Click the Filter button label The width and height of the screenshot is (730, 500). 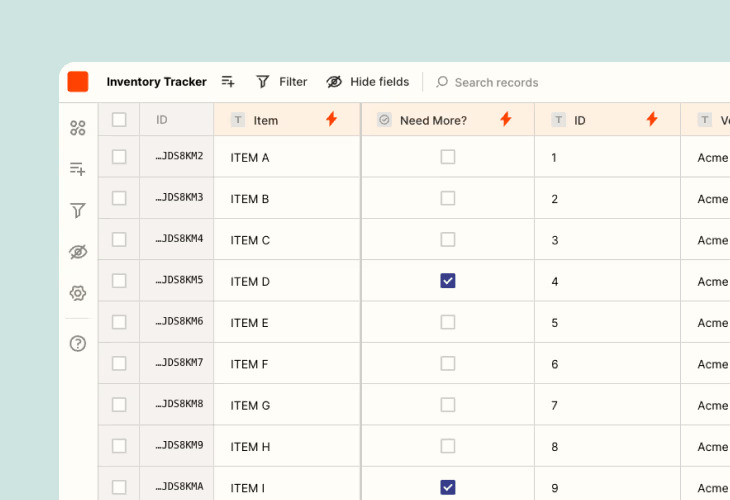click(x=293, y=82)
